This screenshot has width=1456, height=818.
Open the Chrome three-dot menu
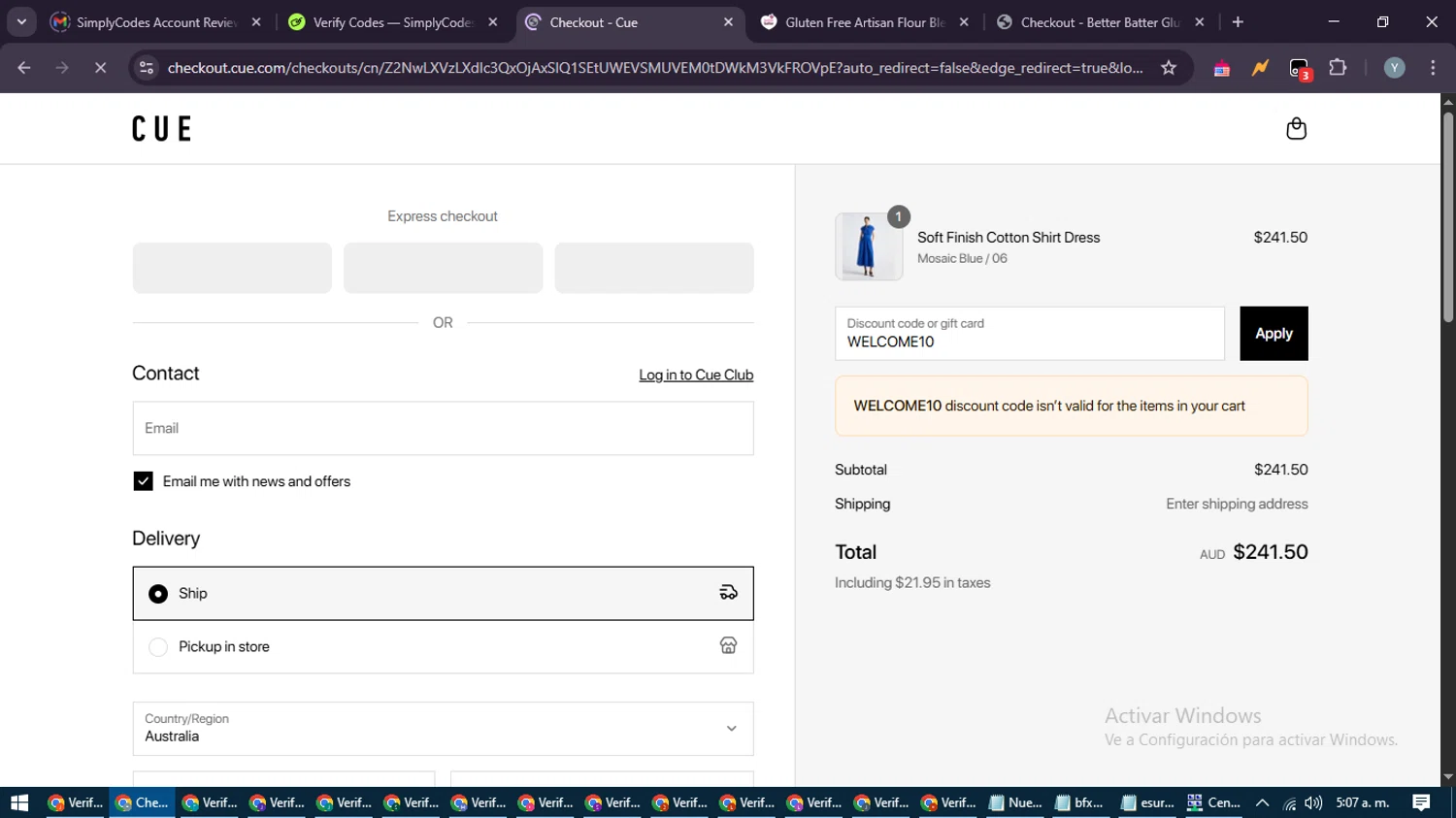(1433, 68)
